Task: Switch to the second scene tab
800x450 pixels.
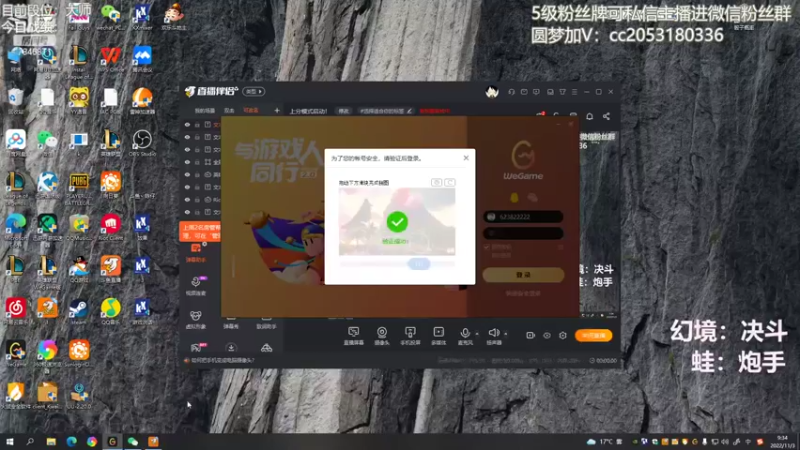Action: pyautogui.click(x=229, y=111)
